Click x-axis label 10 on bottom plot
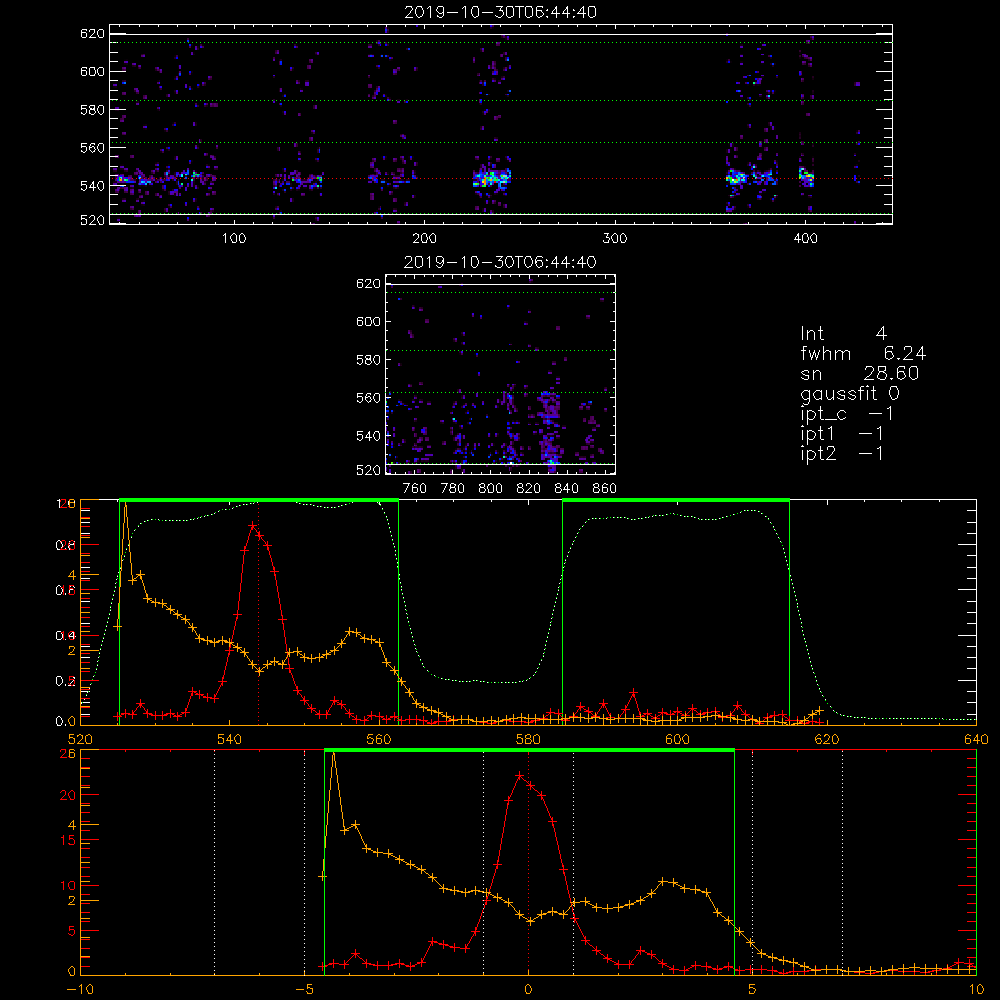 [x=976, y=990]
